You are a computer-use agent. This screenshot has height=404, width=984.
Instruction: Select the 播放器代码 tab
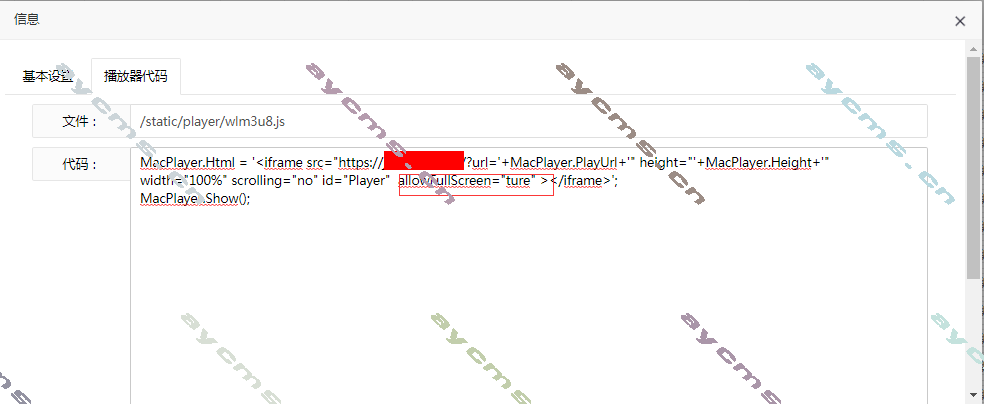136,77
